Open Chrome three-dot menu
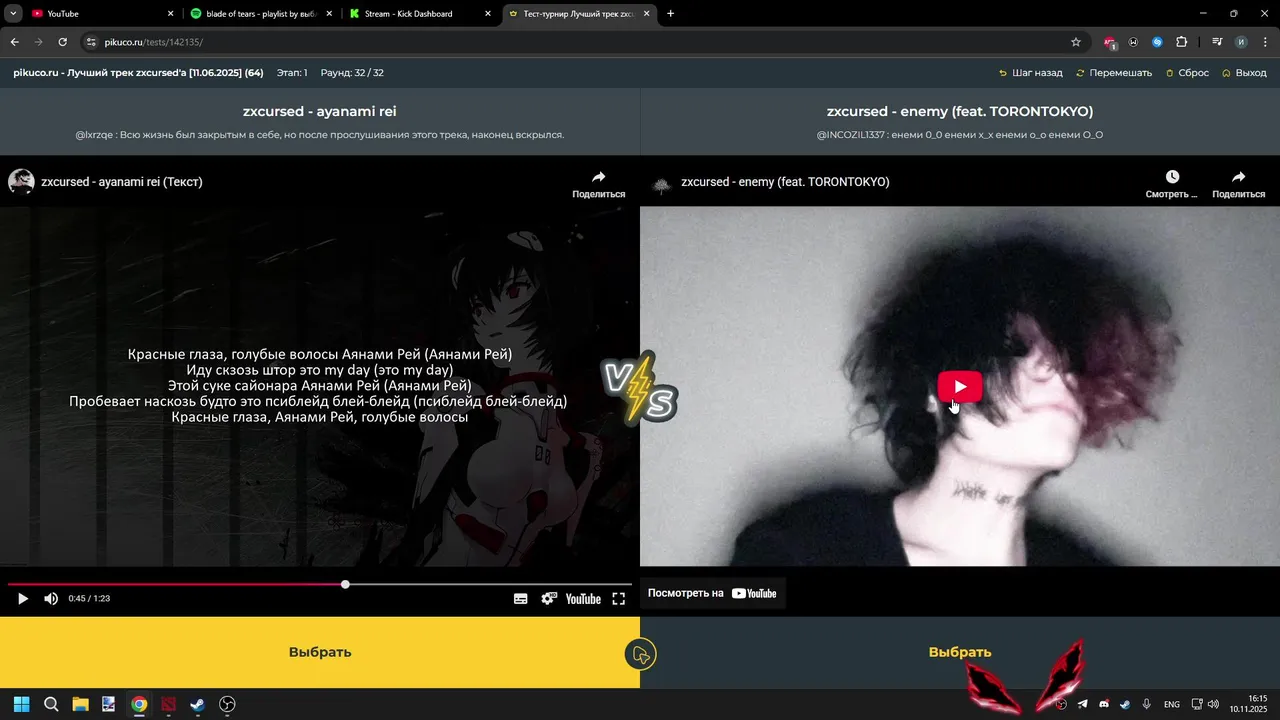1280x720 pixels. [1265, 42]
